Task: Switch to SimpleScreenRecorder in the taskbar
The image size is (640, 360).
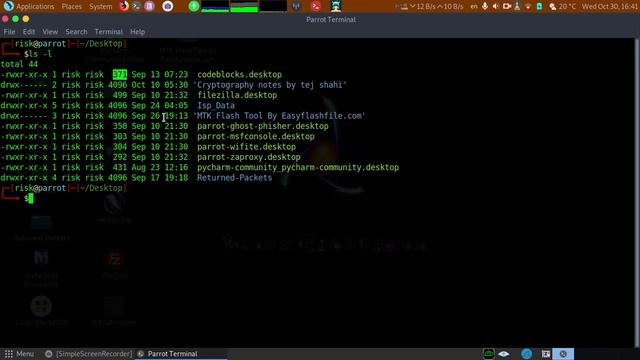Action: click(89, 354)
